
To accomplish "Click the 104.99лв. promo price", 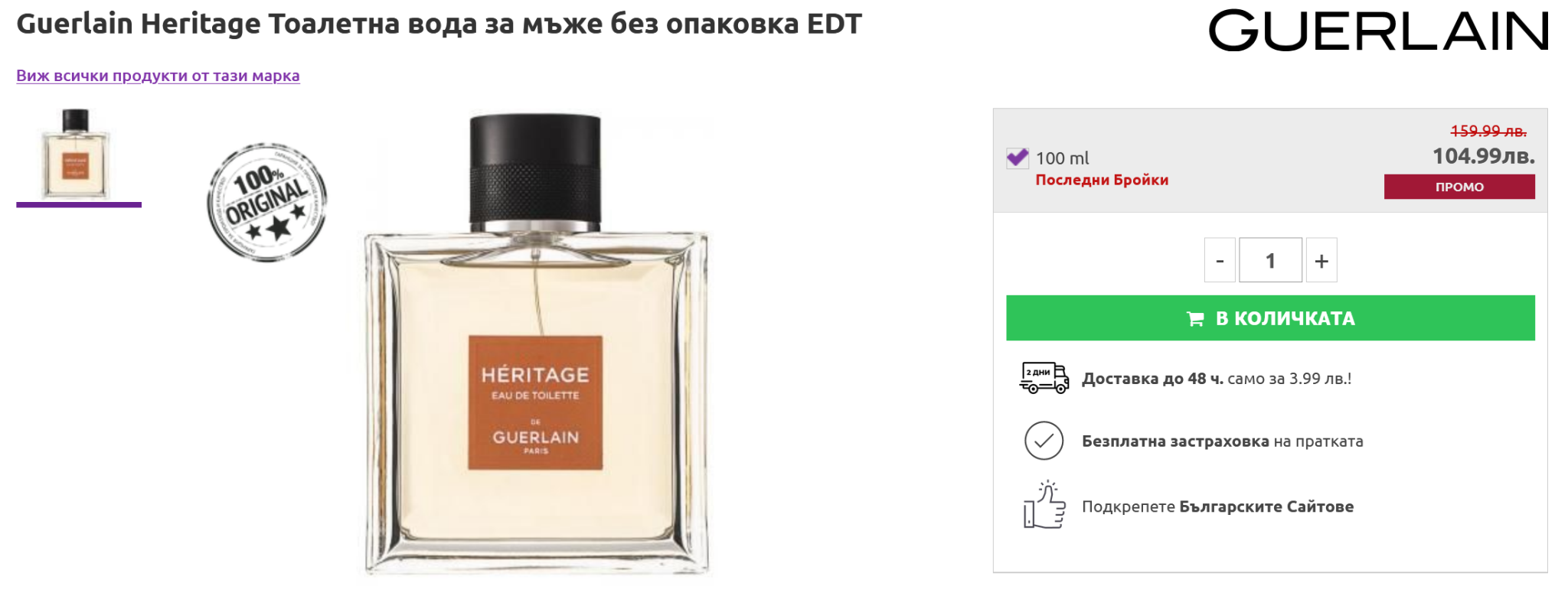I will coord(1484,156).
